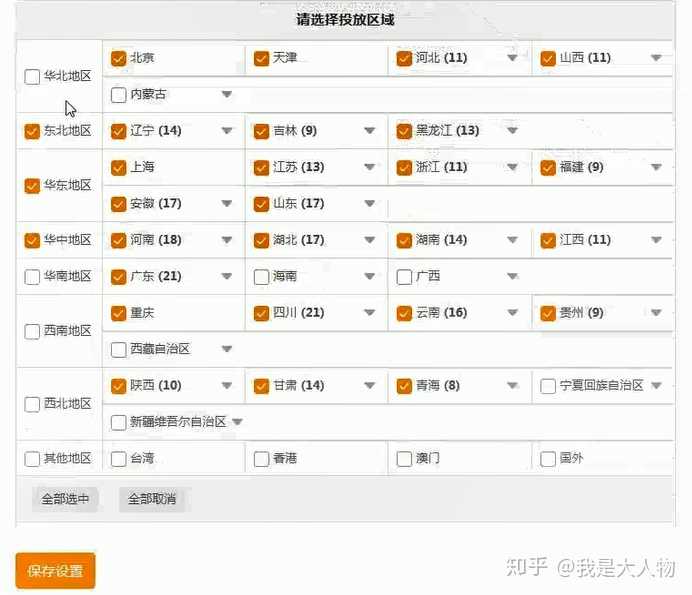This screenshot has width=692, height=595.
Task: Uncheck the 东北地区 region checkbox
Action: (33, 131)
